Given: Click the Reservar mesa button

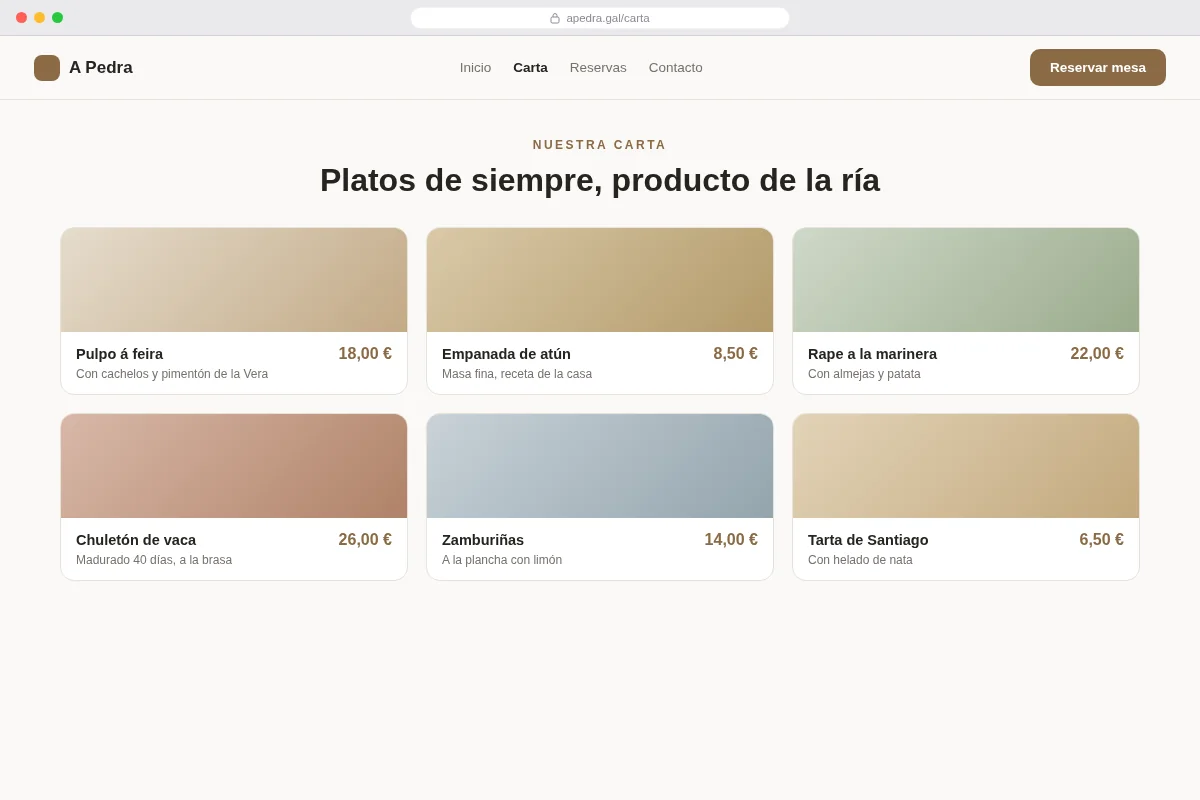Looking at the screenshot, I should click(1098, 67).
